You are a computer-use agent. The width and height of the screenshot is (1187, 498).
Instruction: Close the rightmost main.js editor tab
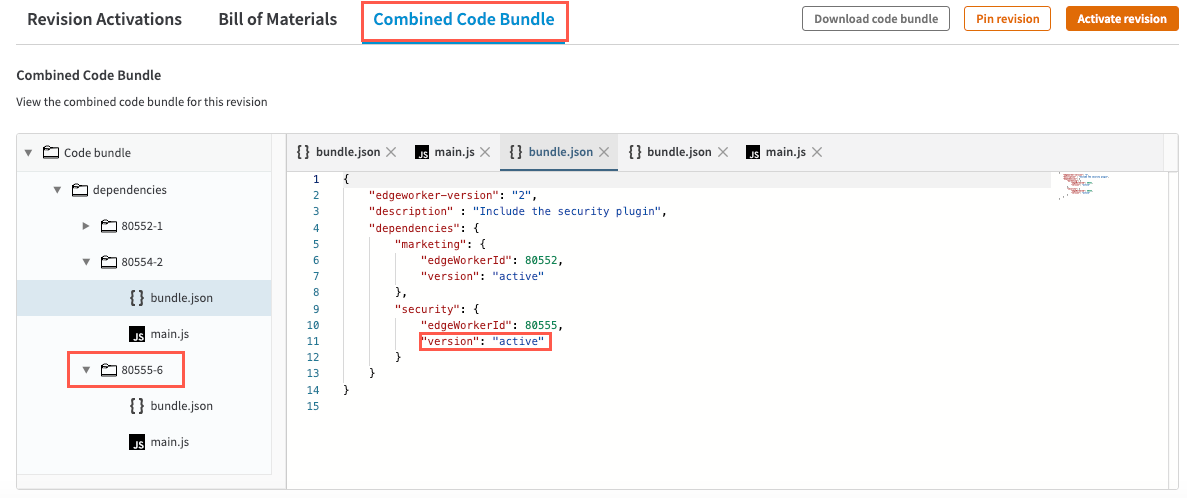pyautogui.click(x=817, y=152)
